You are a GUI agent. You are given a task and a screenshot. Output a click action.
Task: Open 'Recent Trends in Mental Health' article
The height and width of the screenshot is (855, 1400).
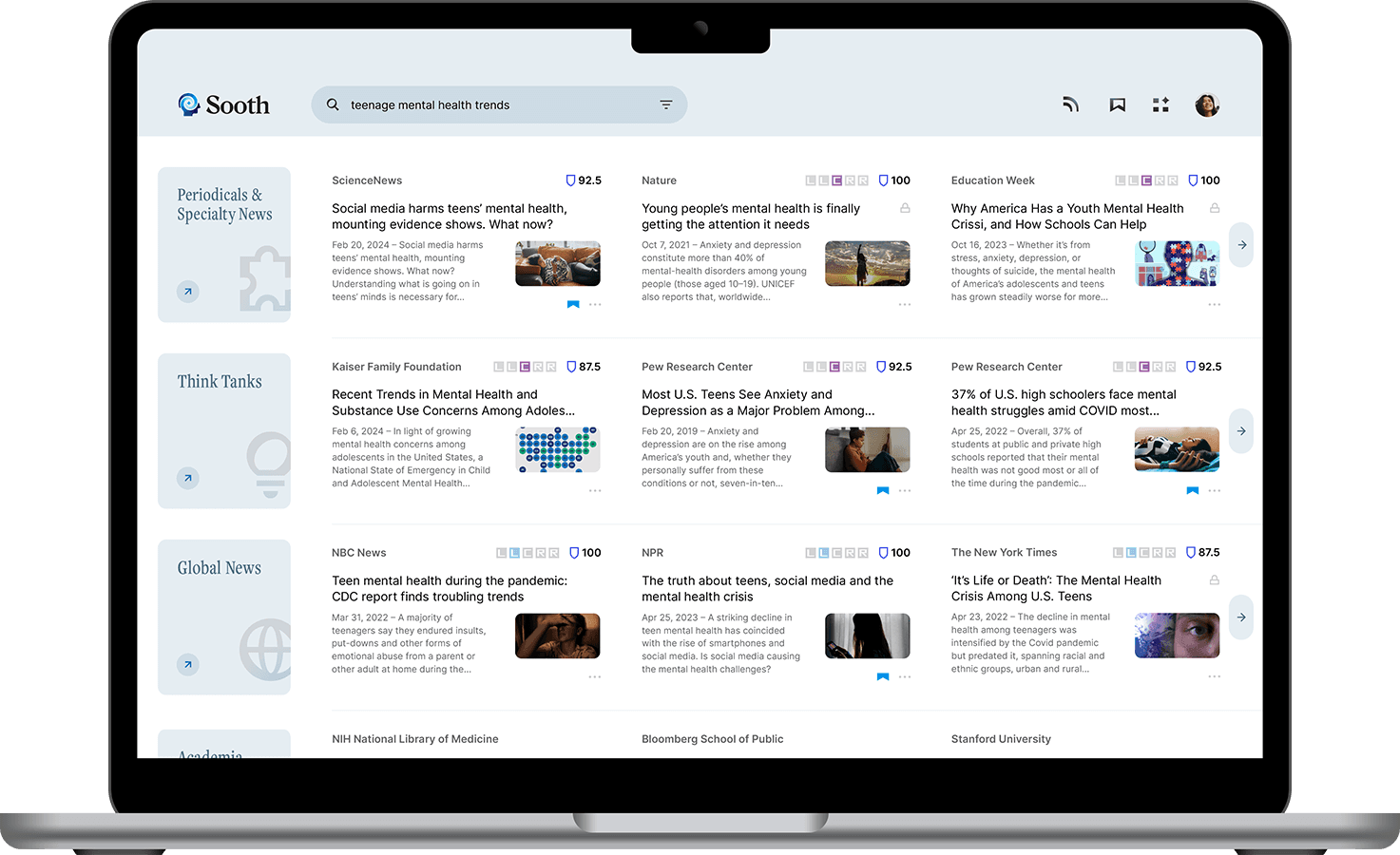(x=453, y=403)
